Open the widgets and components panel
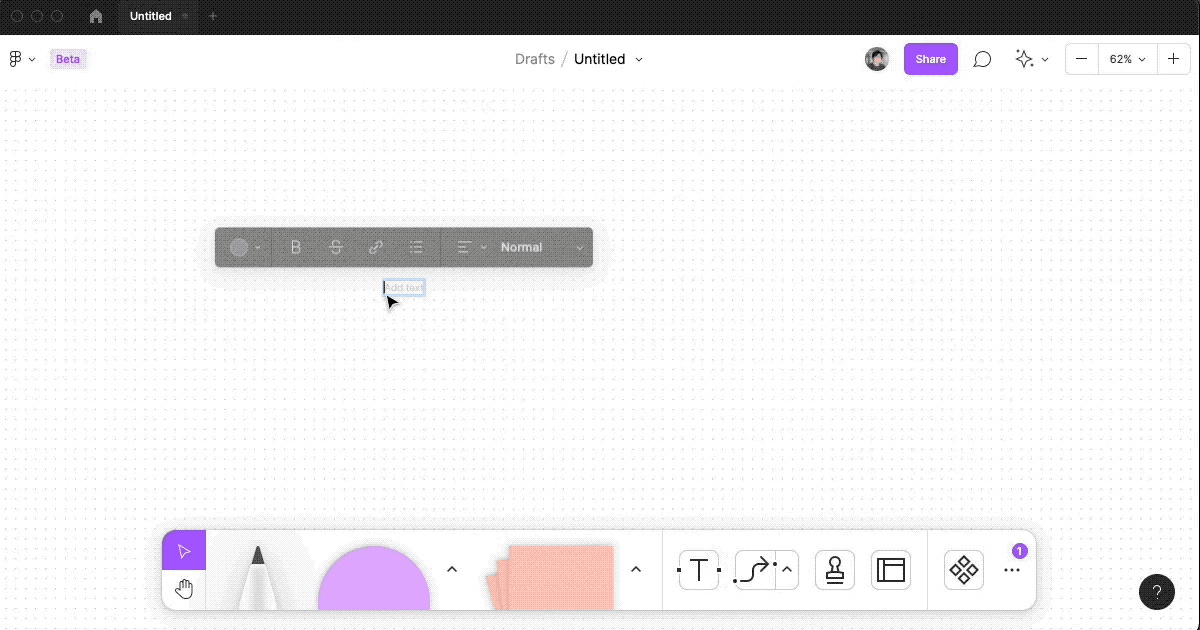 click(x=964, y=570)
